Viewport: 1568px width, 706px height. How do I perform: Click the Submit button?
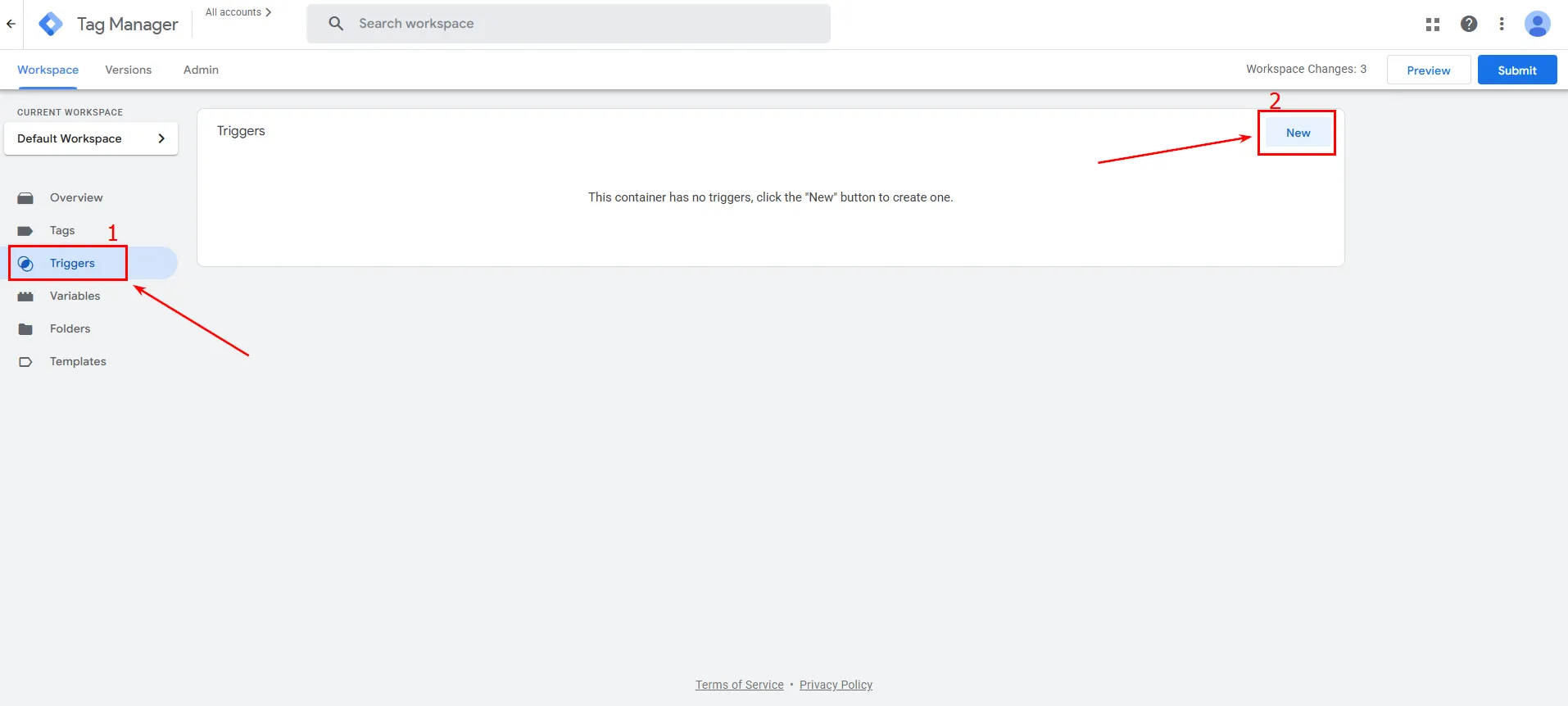pos(1516,70)
